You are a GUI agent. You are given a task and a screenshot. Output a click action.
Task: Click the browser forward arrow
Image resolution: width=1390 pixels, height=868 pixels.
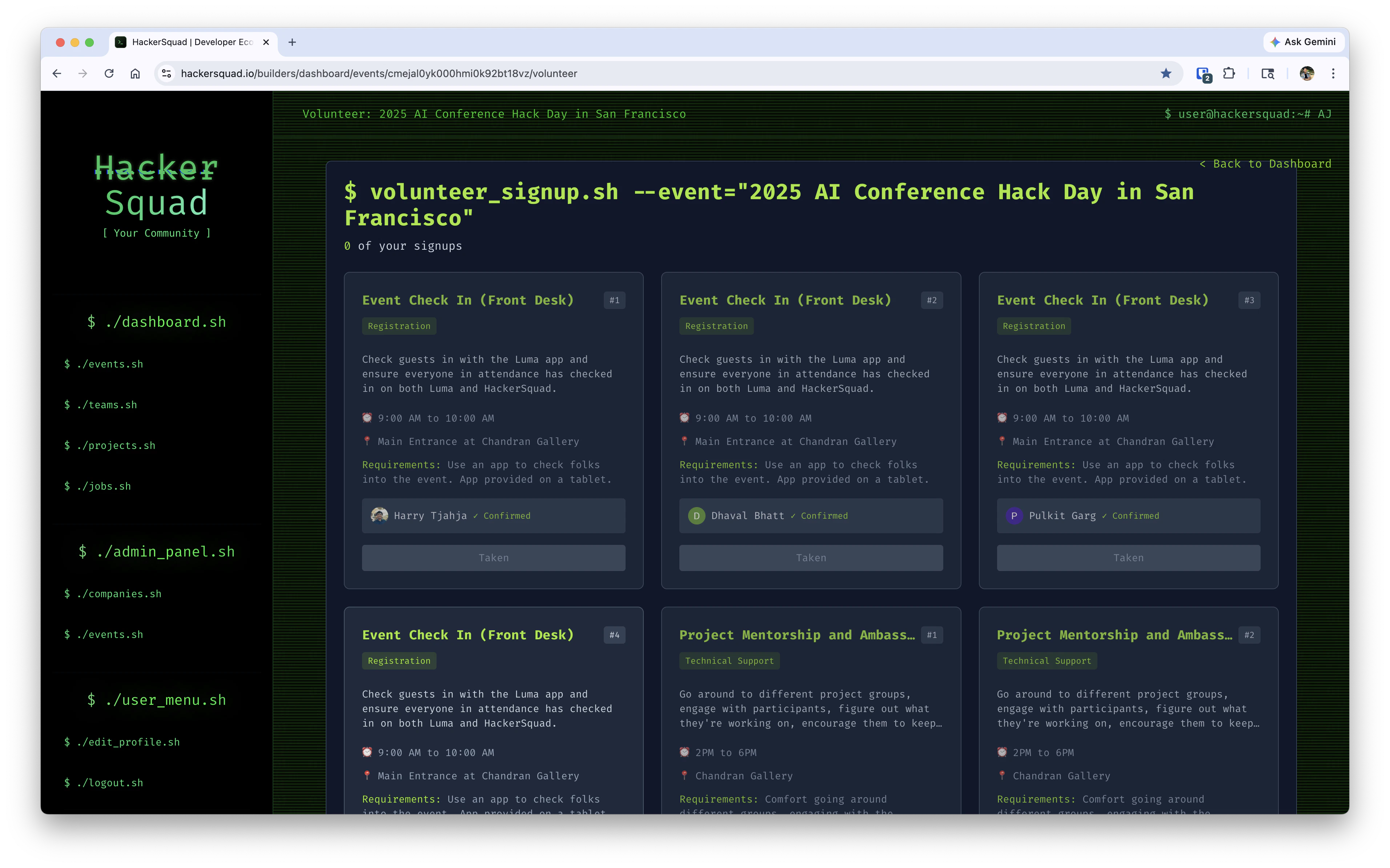[x=83, y=73]
